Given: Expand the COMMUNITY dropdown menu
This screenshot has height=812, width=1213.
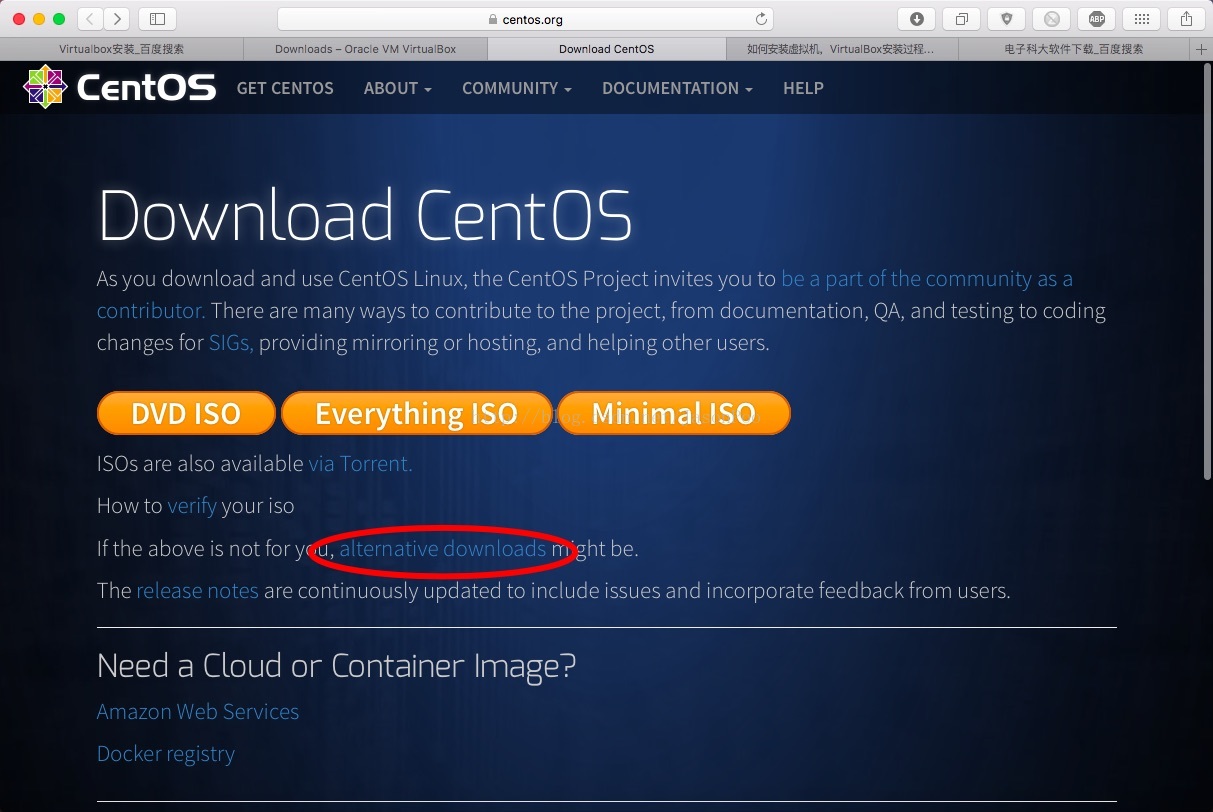Looking at the screenshot, I should [517, 88].
